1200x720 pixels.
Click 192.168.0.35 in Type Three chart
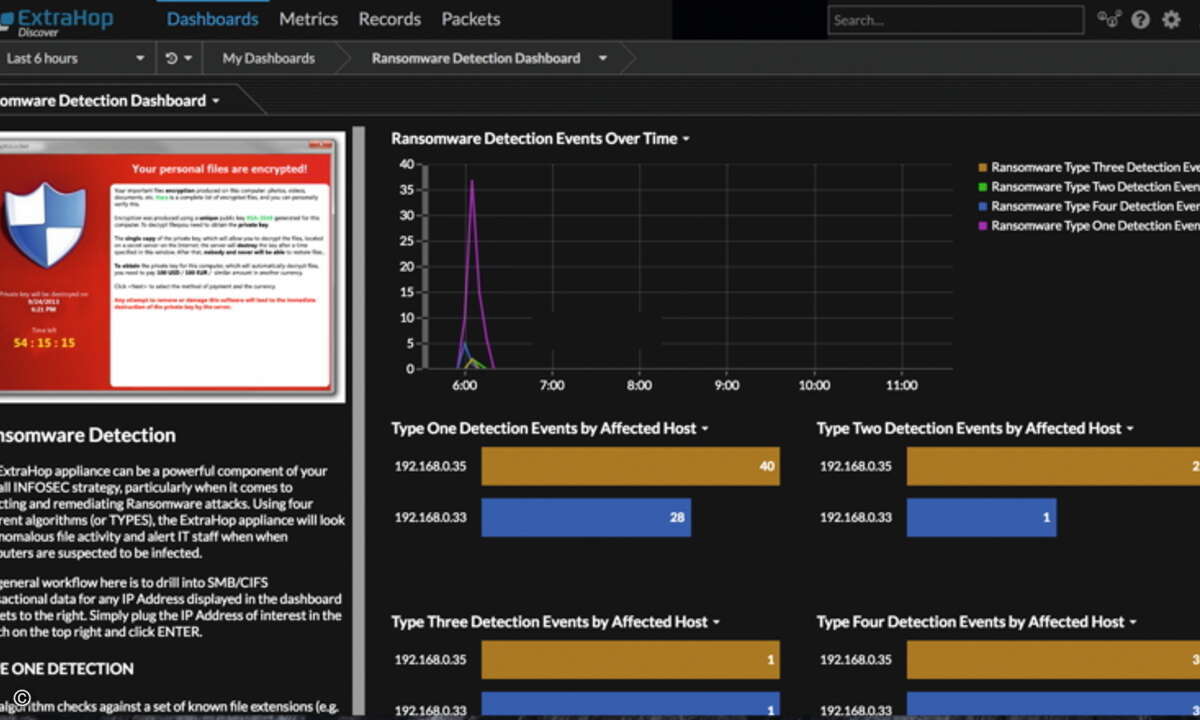(x=428, y=660)
